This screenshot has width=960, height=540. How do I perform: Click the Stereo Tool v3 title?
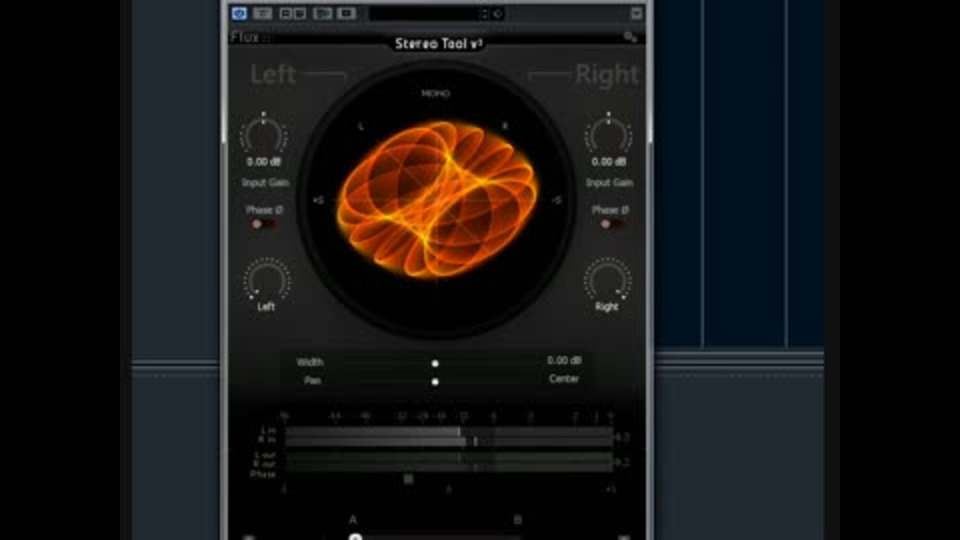pyautogui.click(x=438, y=43)
